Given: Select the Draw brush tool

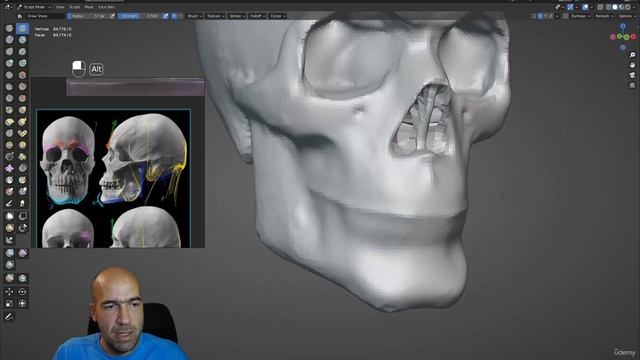Looking at the screenshot, I should click(x=9, y=28).
